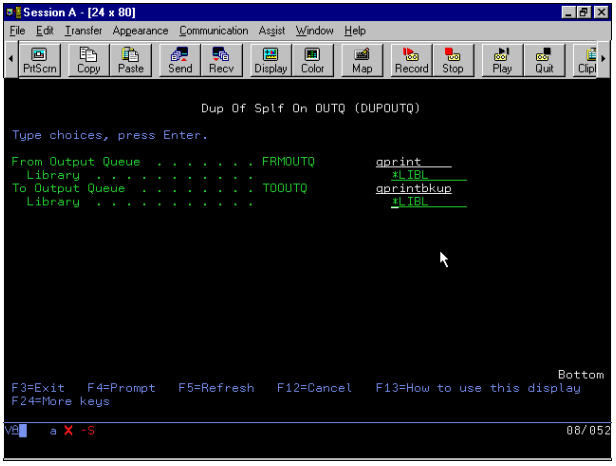Open the Assist menu
The height and width of the screenshot is (466, 616).
(x=271, y=31)
